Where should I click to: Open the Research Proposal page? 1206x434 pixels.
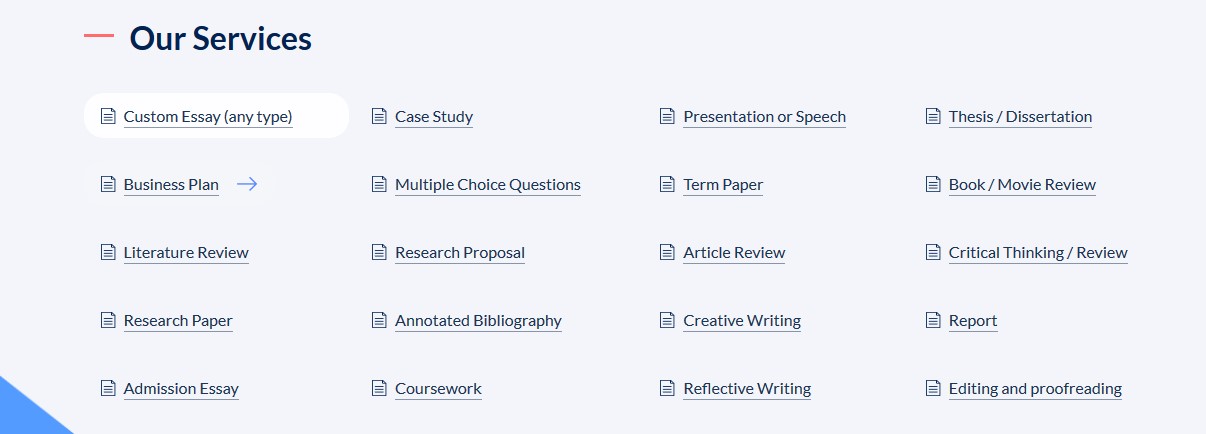[460, 253]
